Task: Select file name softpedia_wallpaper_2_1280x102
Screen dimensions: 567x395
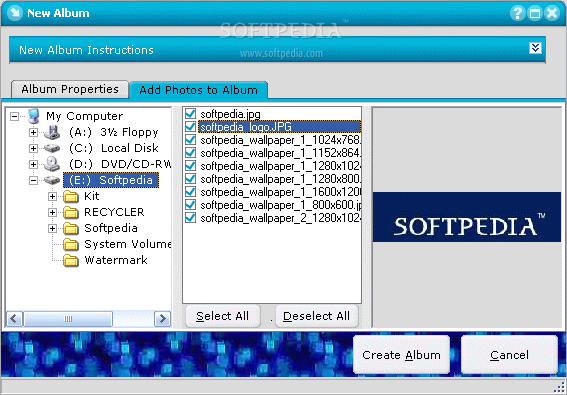Action: pyautogui.click(x=280, y=218)
